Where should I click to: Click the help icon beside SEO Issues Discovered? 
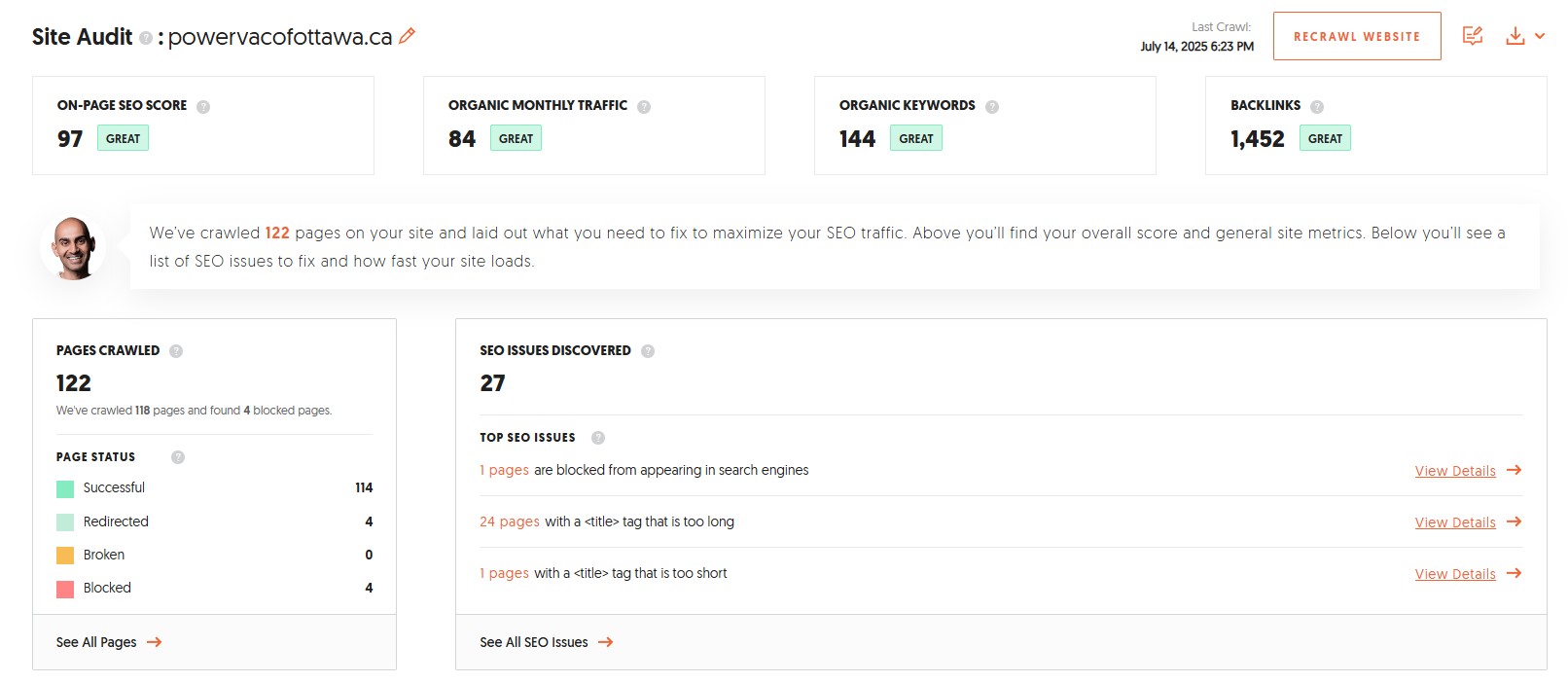click(x=648, y=351)
